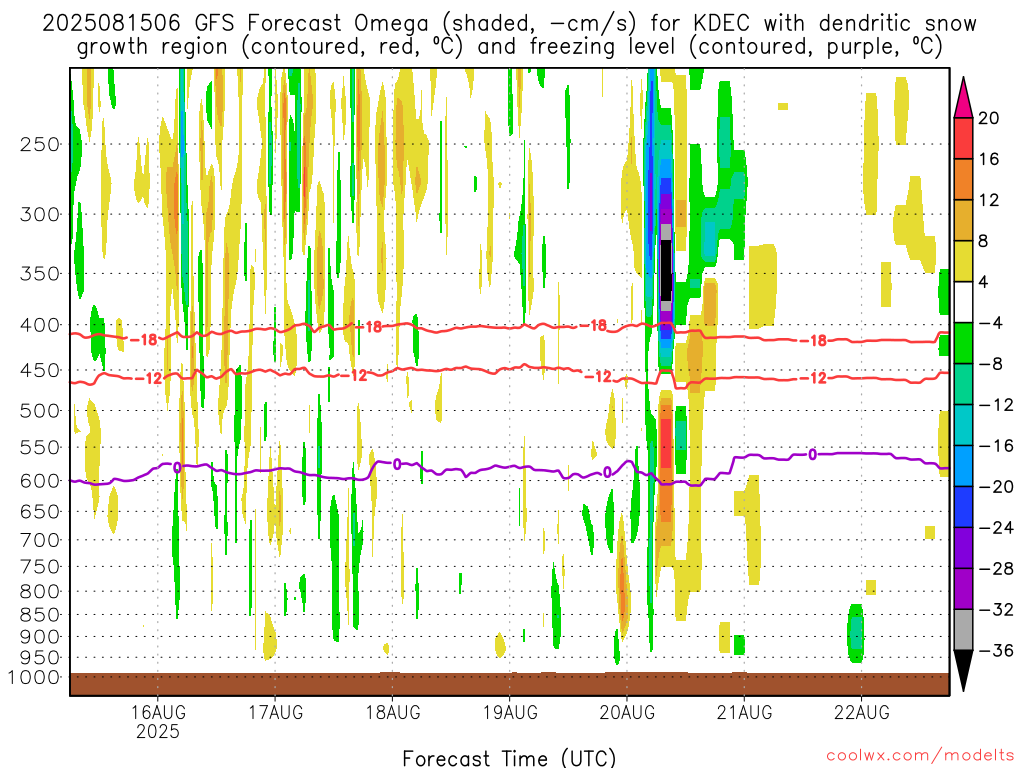Click the 18AUG date label
Screen dimensions: 1024x768
[x=392, y=712]
